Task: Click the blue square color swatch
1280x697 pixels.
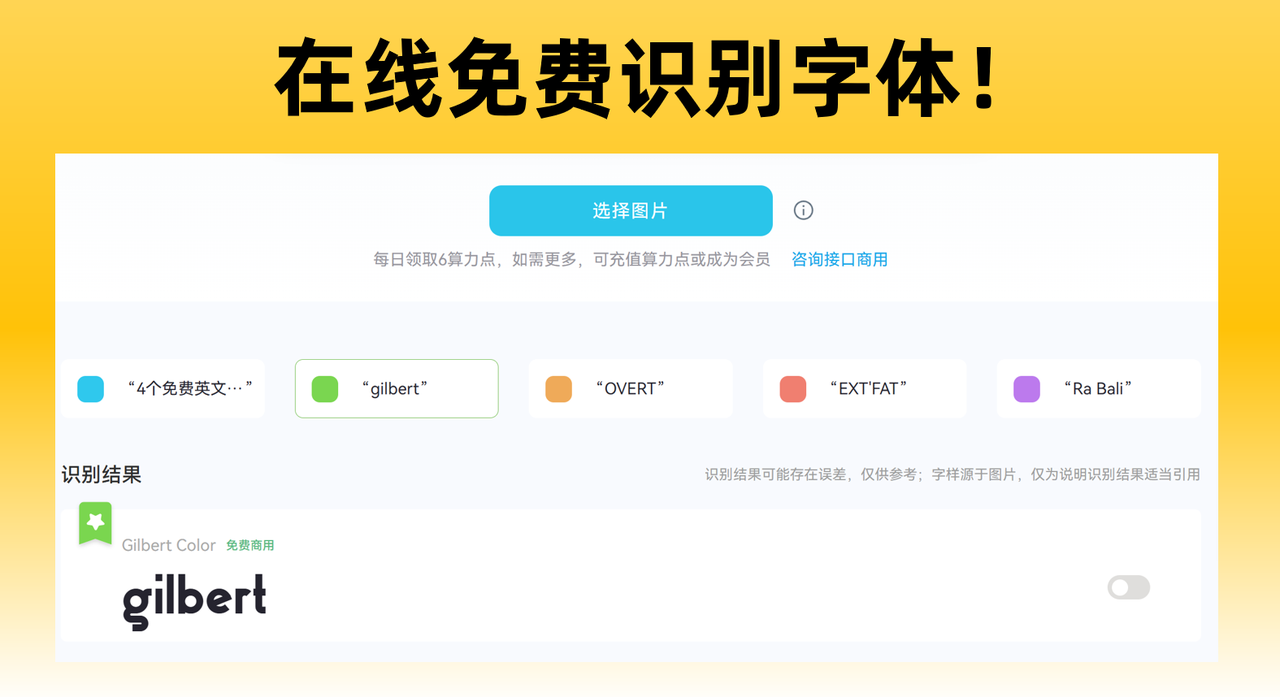Action: [91, 389]
